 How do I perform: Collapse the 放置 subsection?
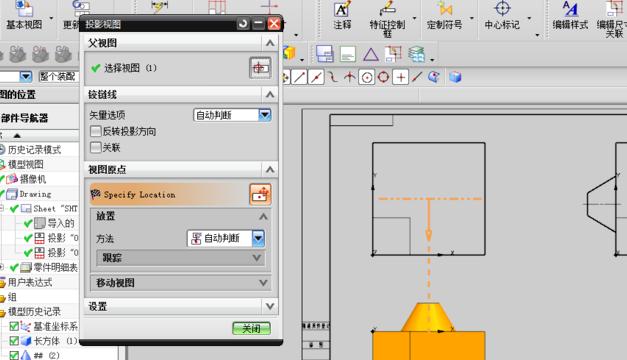[263, 216]
